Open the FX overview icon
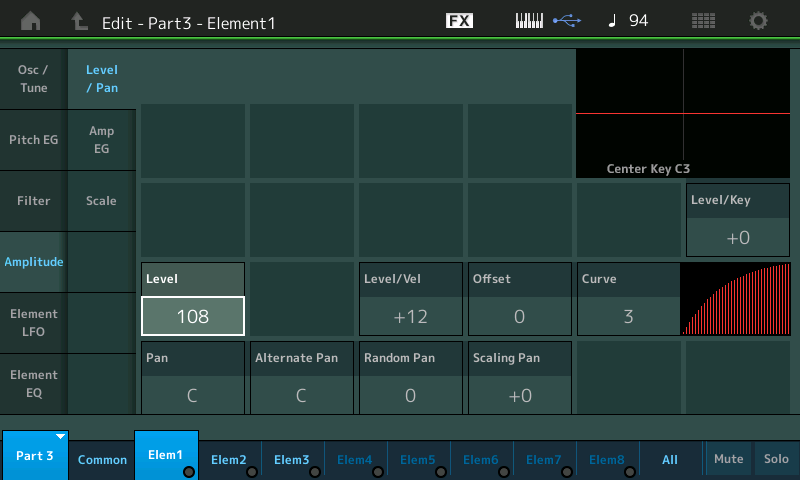Viewport: 800px width, 480px height. click(x=459, y=21)
